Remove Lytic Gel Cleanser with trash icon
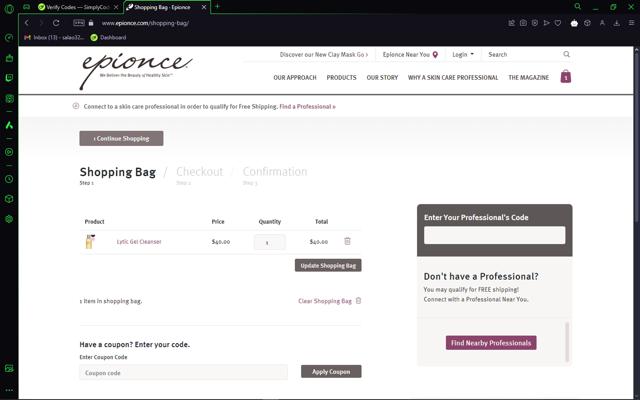This screenshot has width=640, height=400. tap(347, 241)
